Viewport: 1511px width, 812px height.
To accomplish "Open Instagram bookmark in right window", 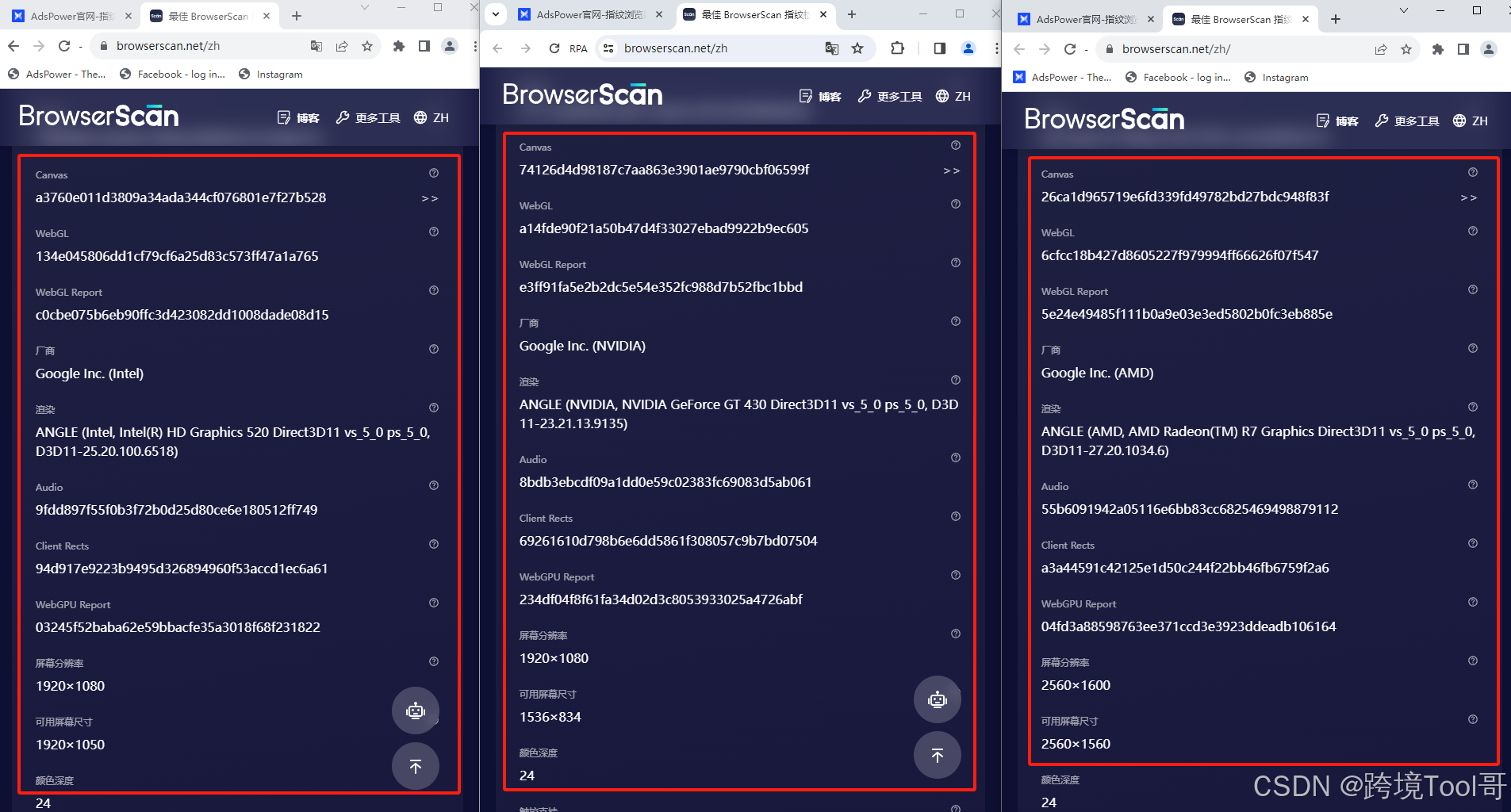I will (x=1276, y=78).
